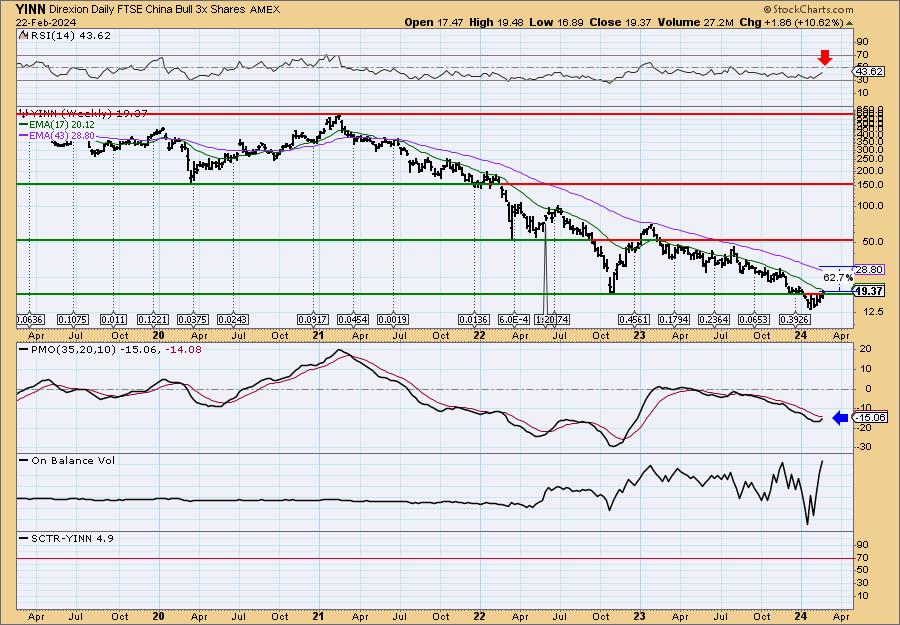Click the red -14.08 PMO signal value
Viewport: 900px width, 625px height.
point(183,350)
